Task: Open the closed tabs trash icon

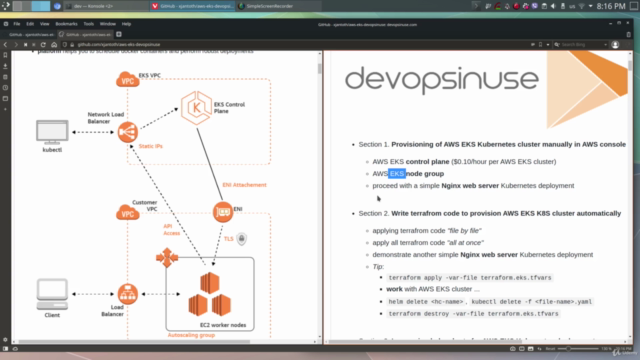Action: pos(629,34)
